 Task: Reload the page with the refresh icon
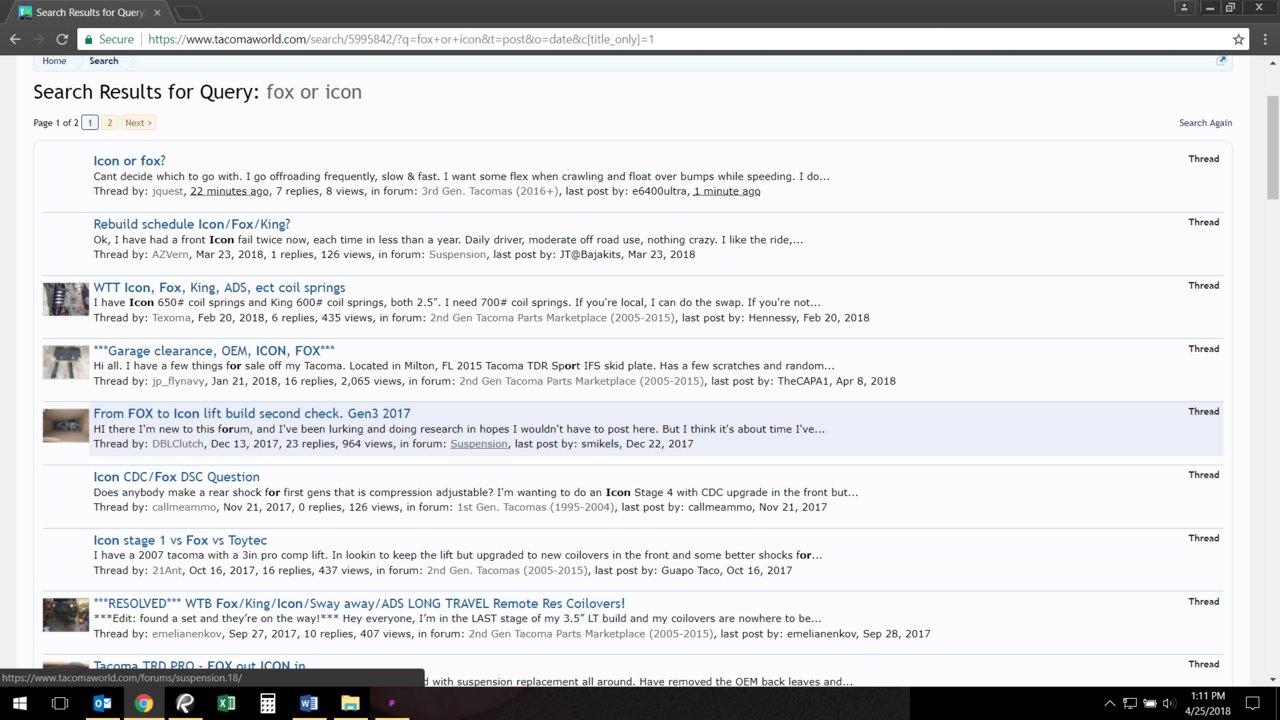[62, 40]
